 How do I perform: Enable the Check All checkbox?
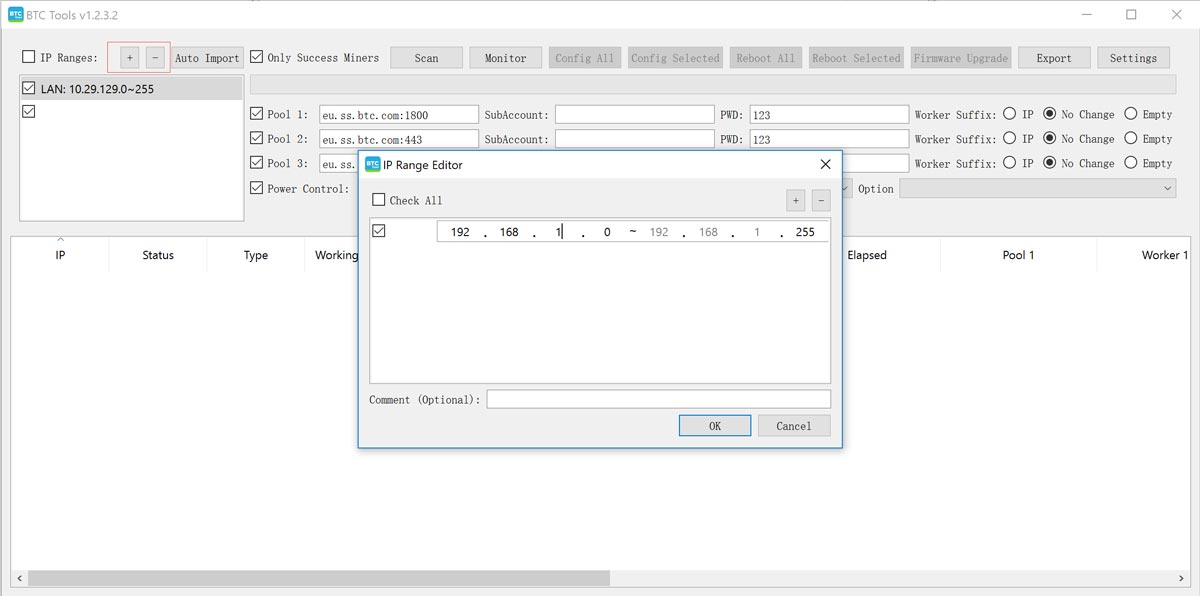[x=378, y=200]
